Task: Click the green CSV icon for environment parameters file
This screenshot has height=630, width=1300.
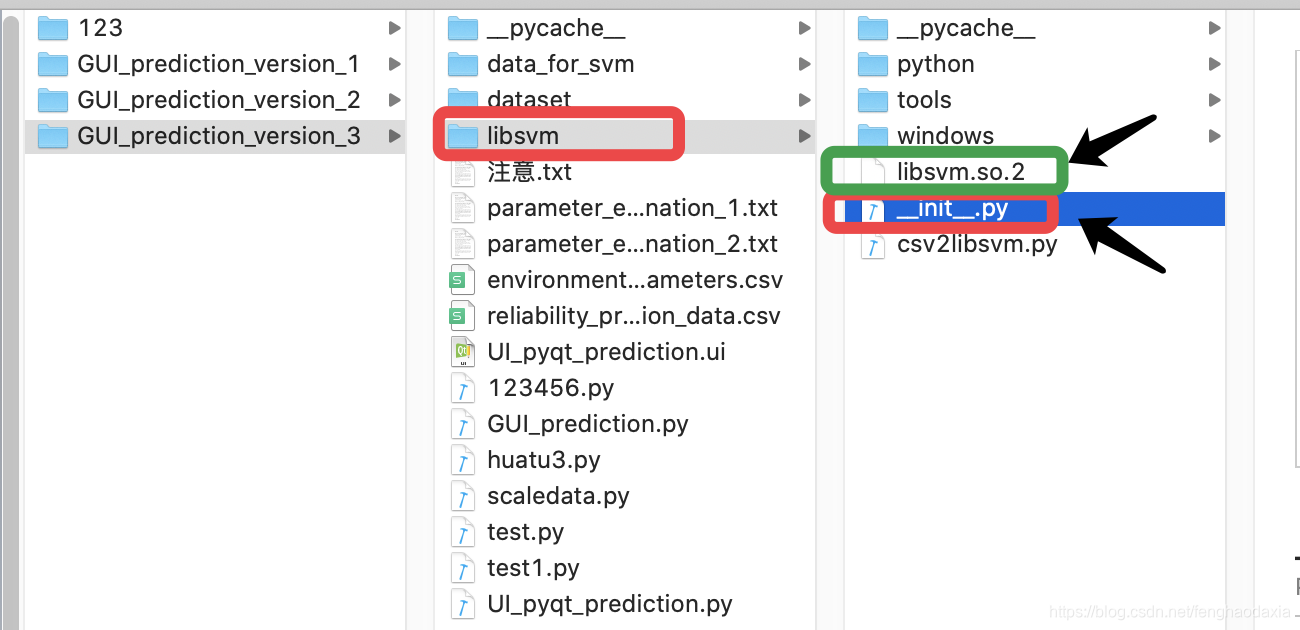Action: click(x=463, y=279)
